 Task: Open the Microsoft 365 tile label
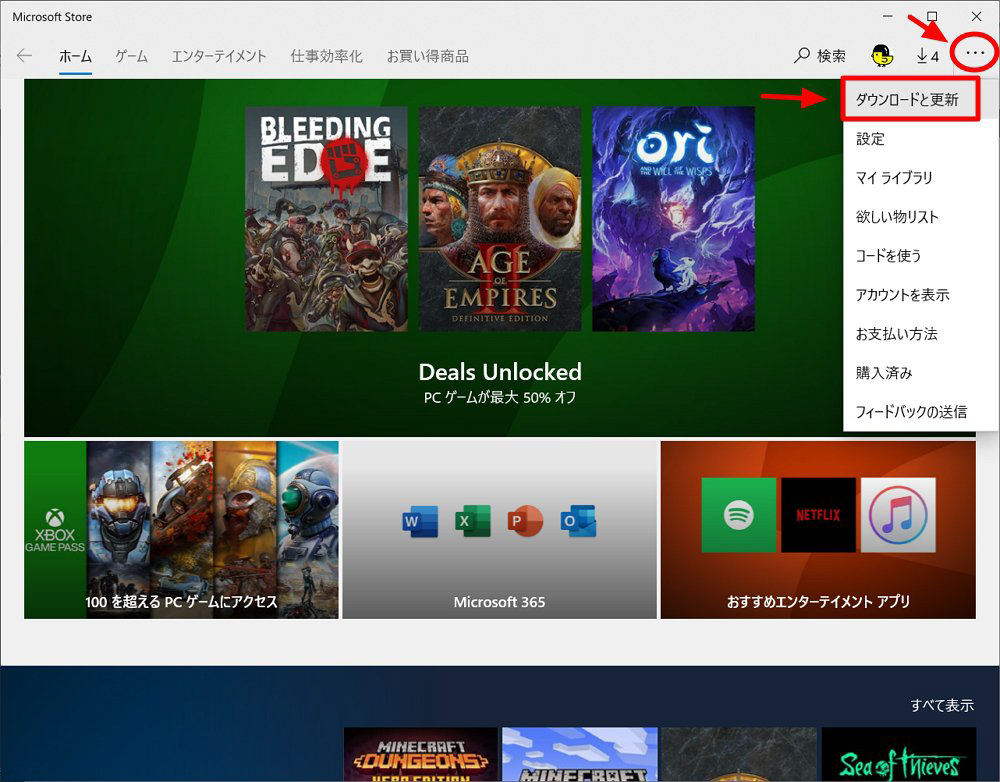click(499, 601)
